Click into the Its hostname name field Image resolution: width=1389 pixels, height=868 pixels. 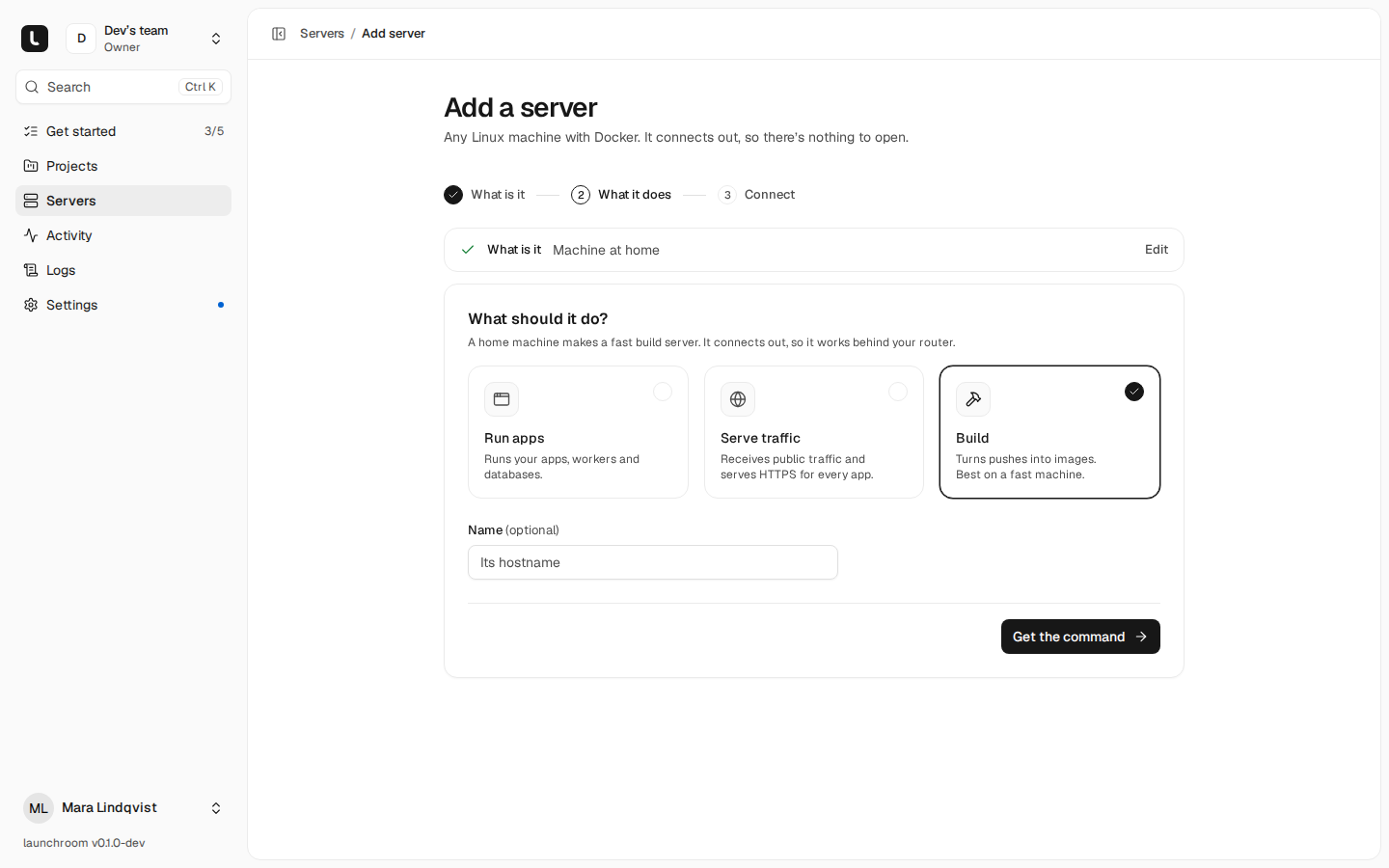(653, 562)
